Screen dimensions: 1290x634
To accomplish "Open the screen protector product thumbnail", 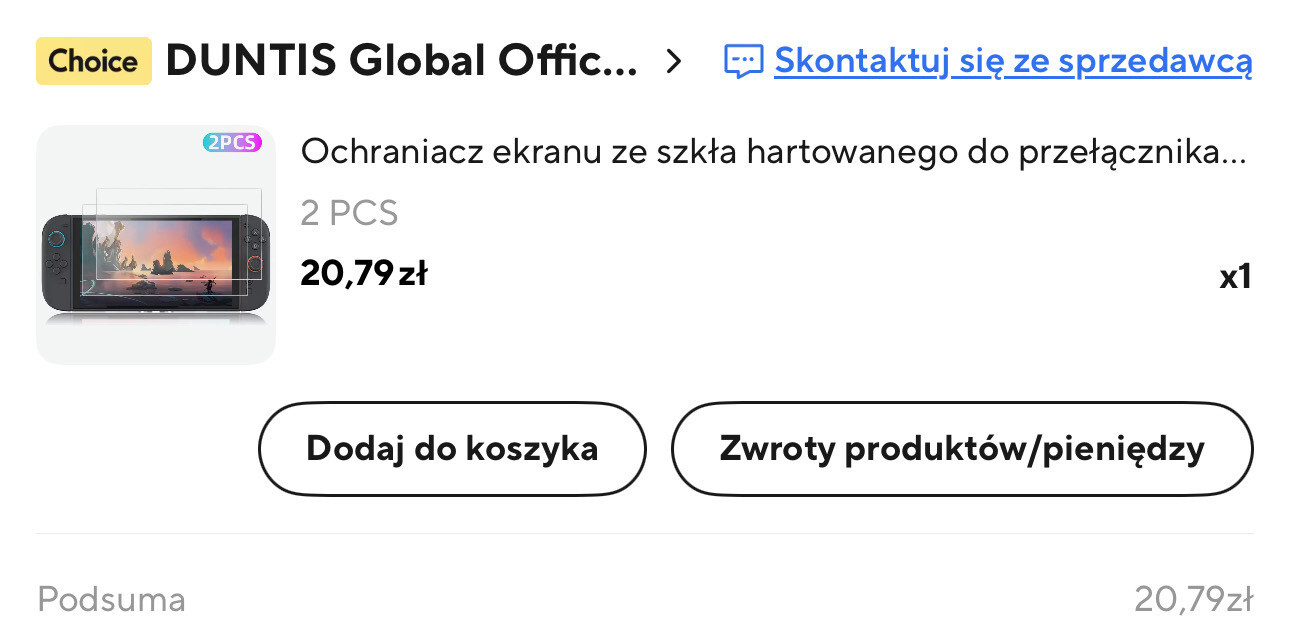I will click(x=156, y=245).
